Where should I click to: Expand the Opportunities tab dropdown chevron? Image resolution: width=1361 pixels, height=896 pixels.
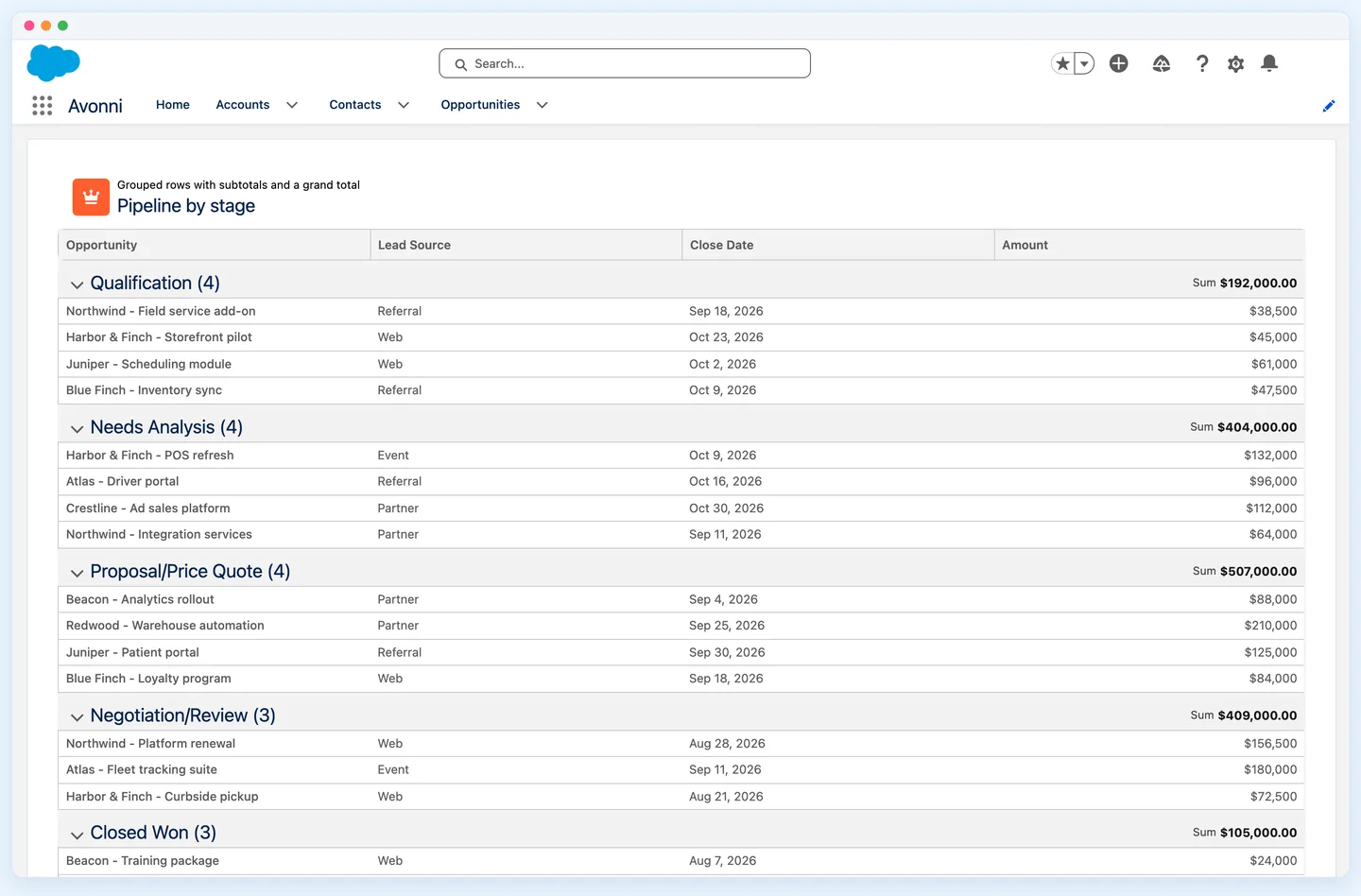click(543, 105)
